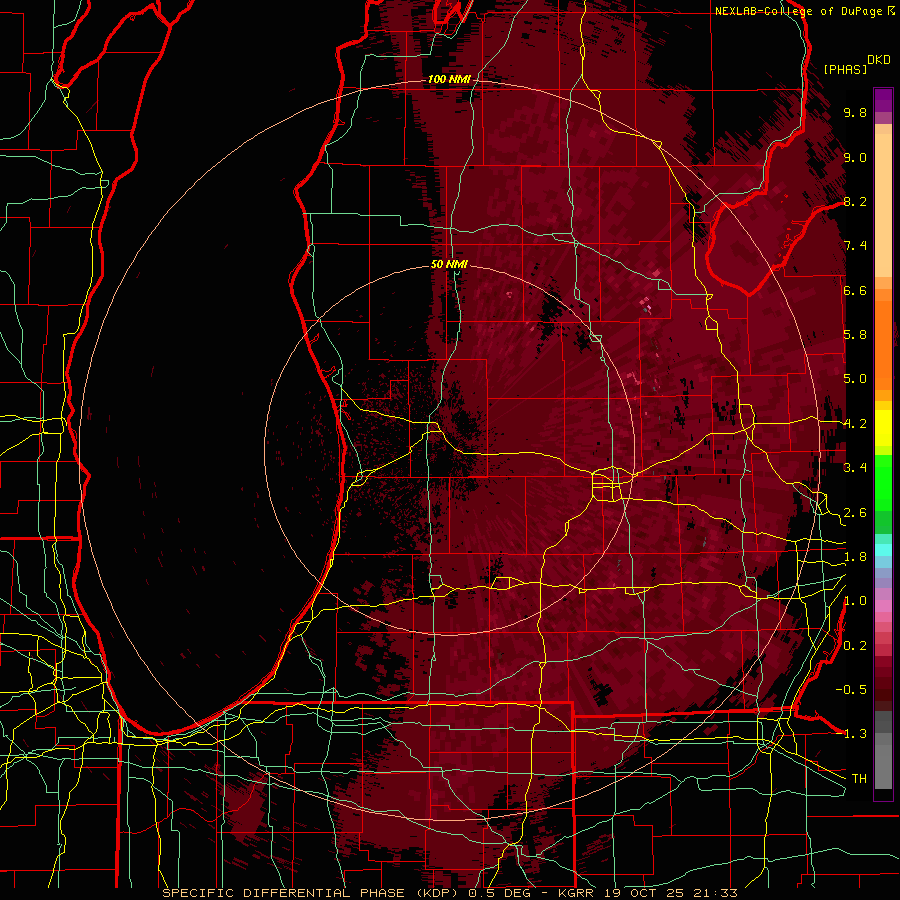Click the 5.8 value on color scale
Viewport: 900px width, 900px height.
(855, 335)
